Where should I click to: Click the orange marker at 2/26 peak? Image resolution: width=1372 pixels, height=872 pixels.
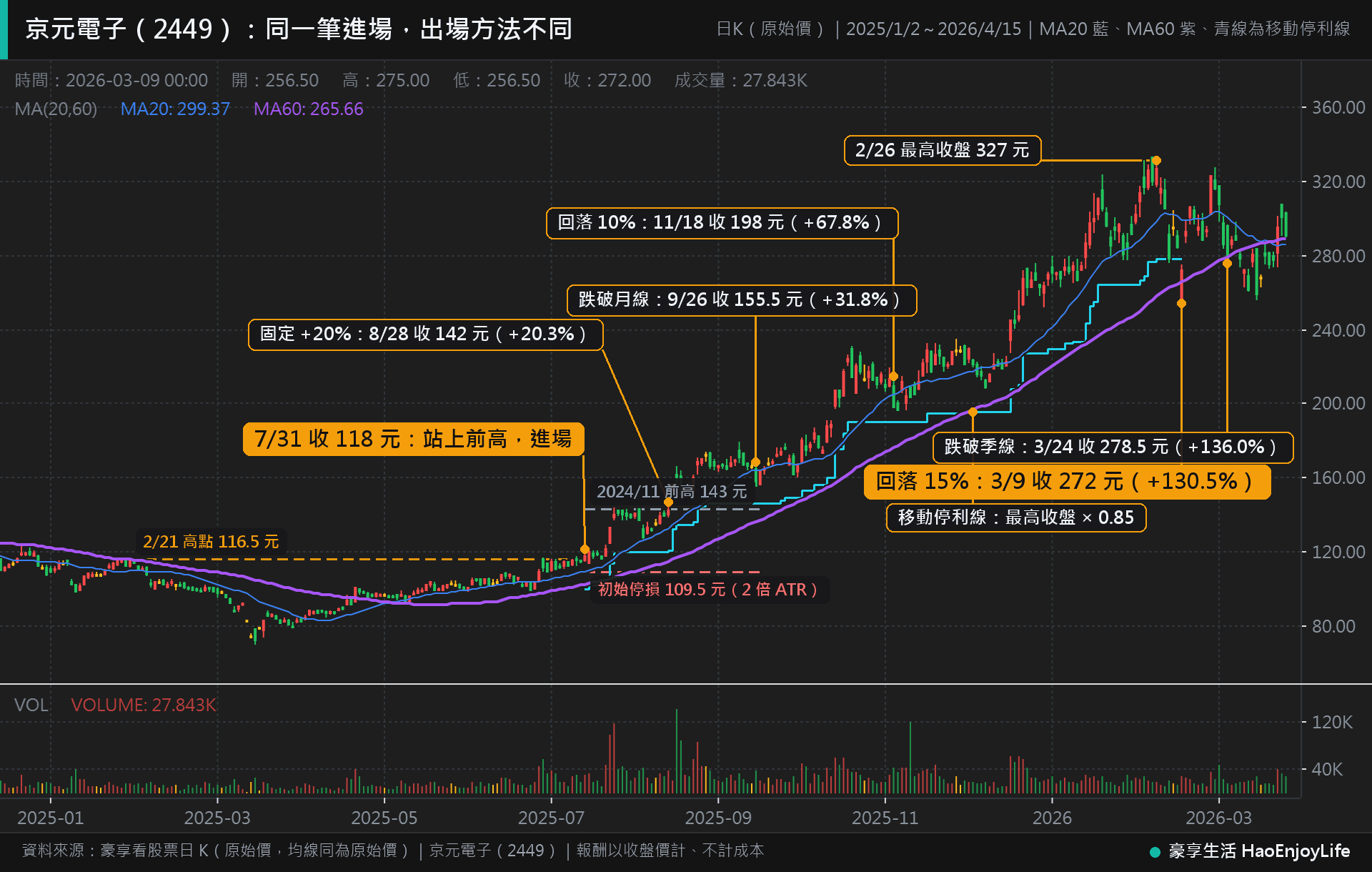tap(1156, 161)
